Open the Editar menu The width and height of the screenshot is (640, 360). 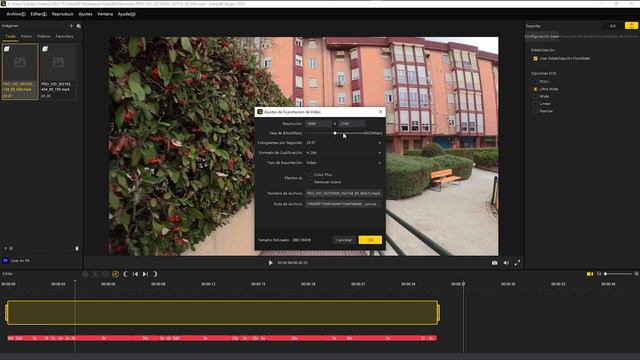pos(38,14)
